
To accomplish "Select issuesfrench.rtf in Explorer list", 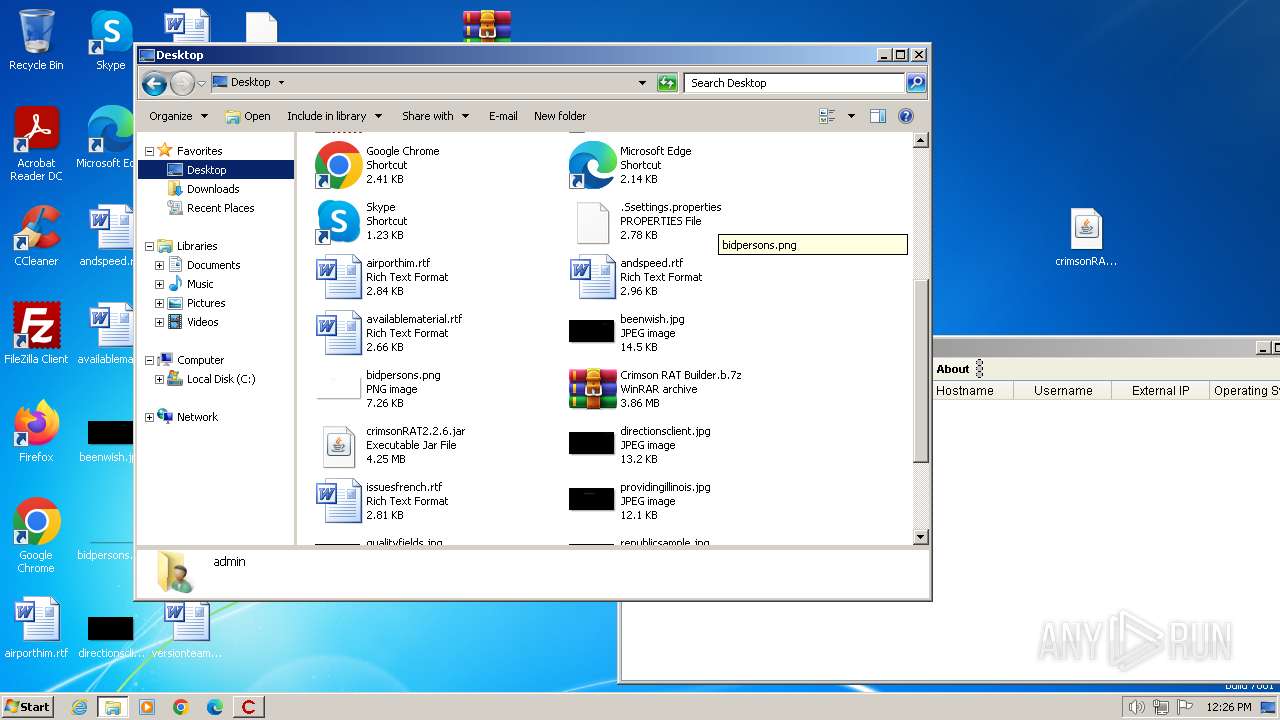I will click(x=382, y=501).
